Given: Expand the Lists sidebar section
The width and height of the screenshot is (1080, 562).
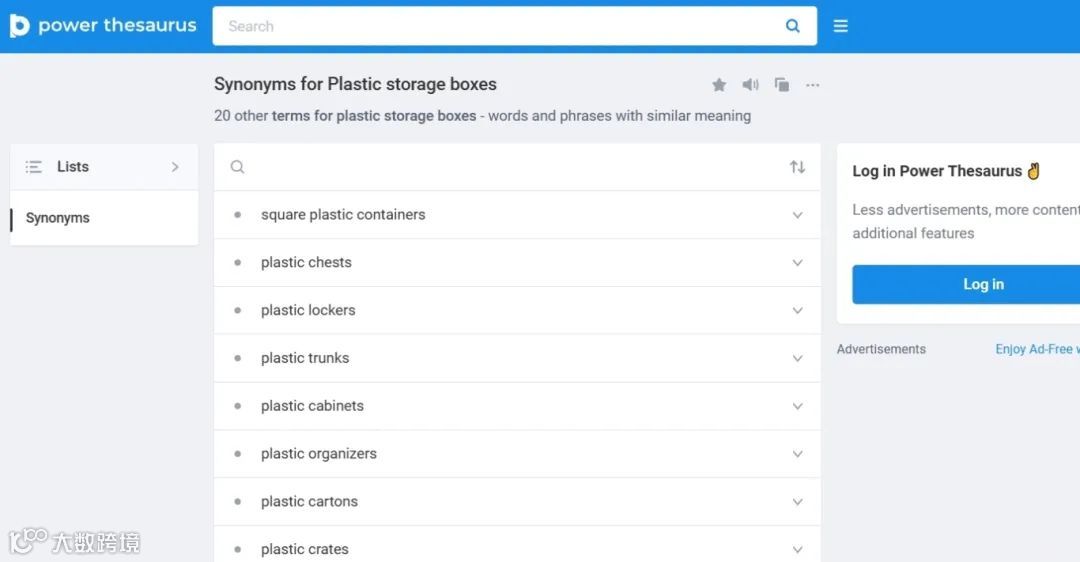Looking at the screenshot, I should (x=175, y=167).
